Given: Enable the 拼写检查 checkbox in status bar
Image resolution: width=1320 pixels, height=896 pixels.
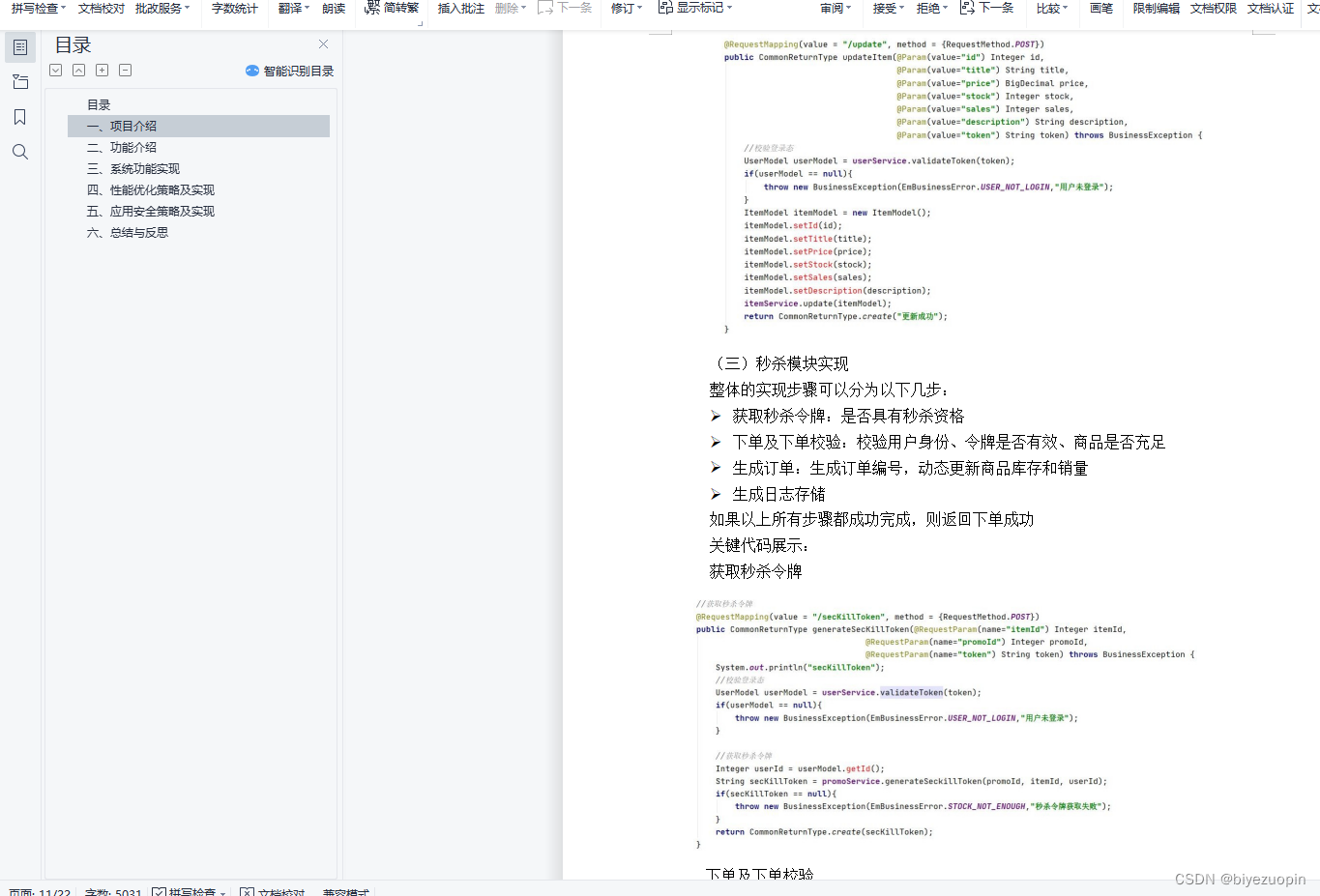Looking at the screenshot, I should click(x=159, y=892).
